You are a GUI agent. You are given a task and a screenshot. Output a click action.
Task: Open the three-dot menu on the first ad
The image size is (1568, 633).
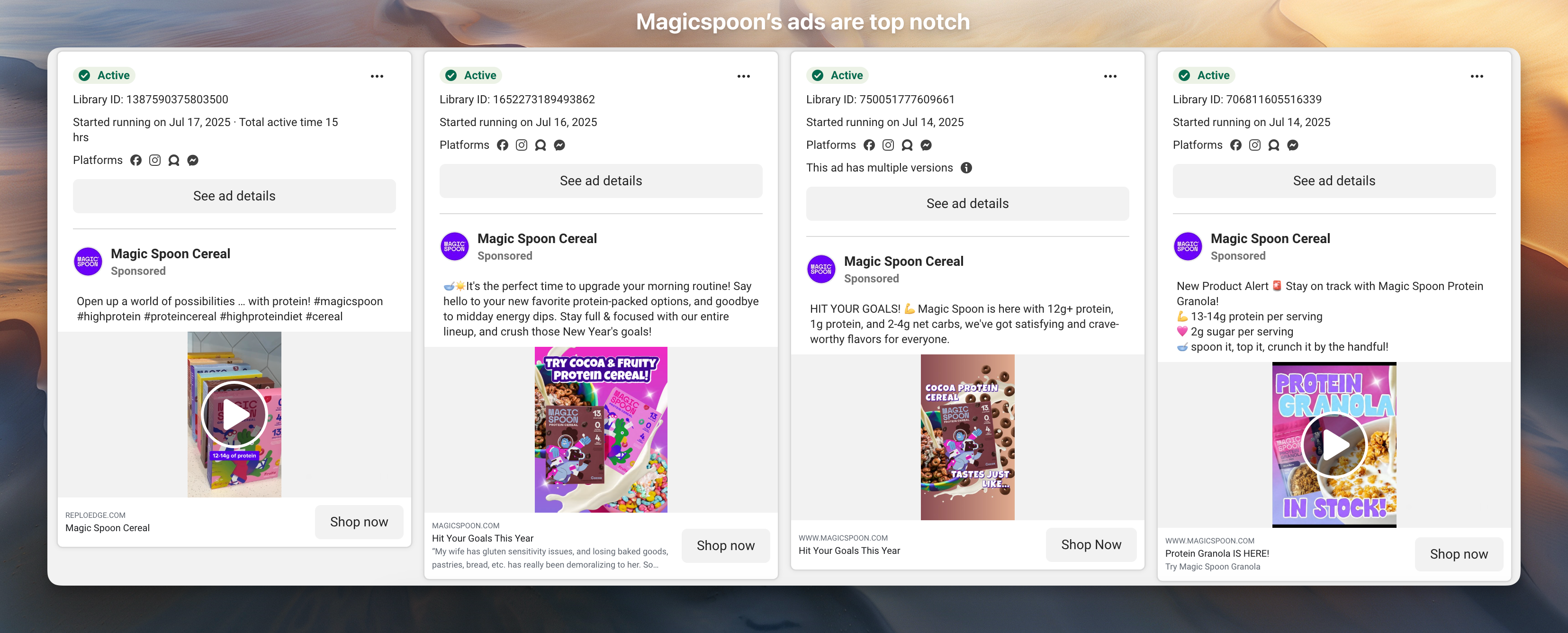point(377,75)
